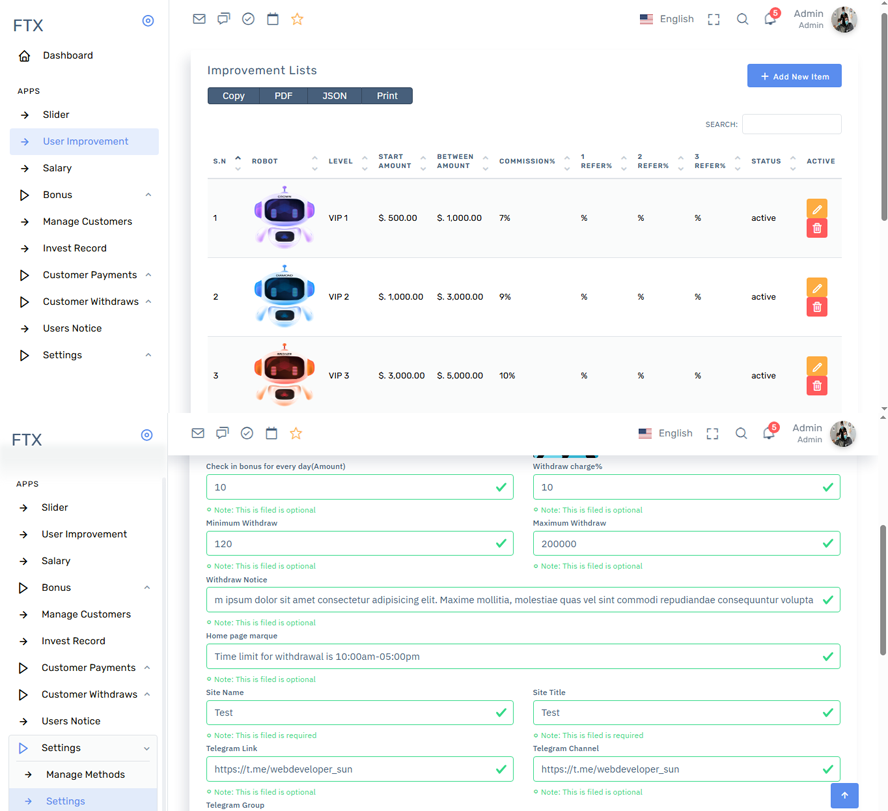Click the table Search input field

pyautogui.click(x=791, y=124)
